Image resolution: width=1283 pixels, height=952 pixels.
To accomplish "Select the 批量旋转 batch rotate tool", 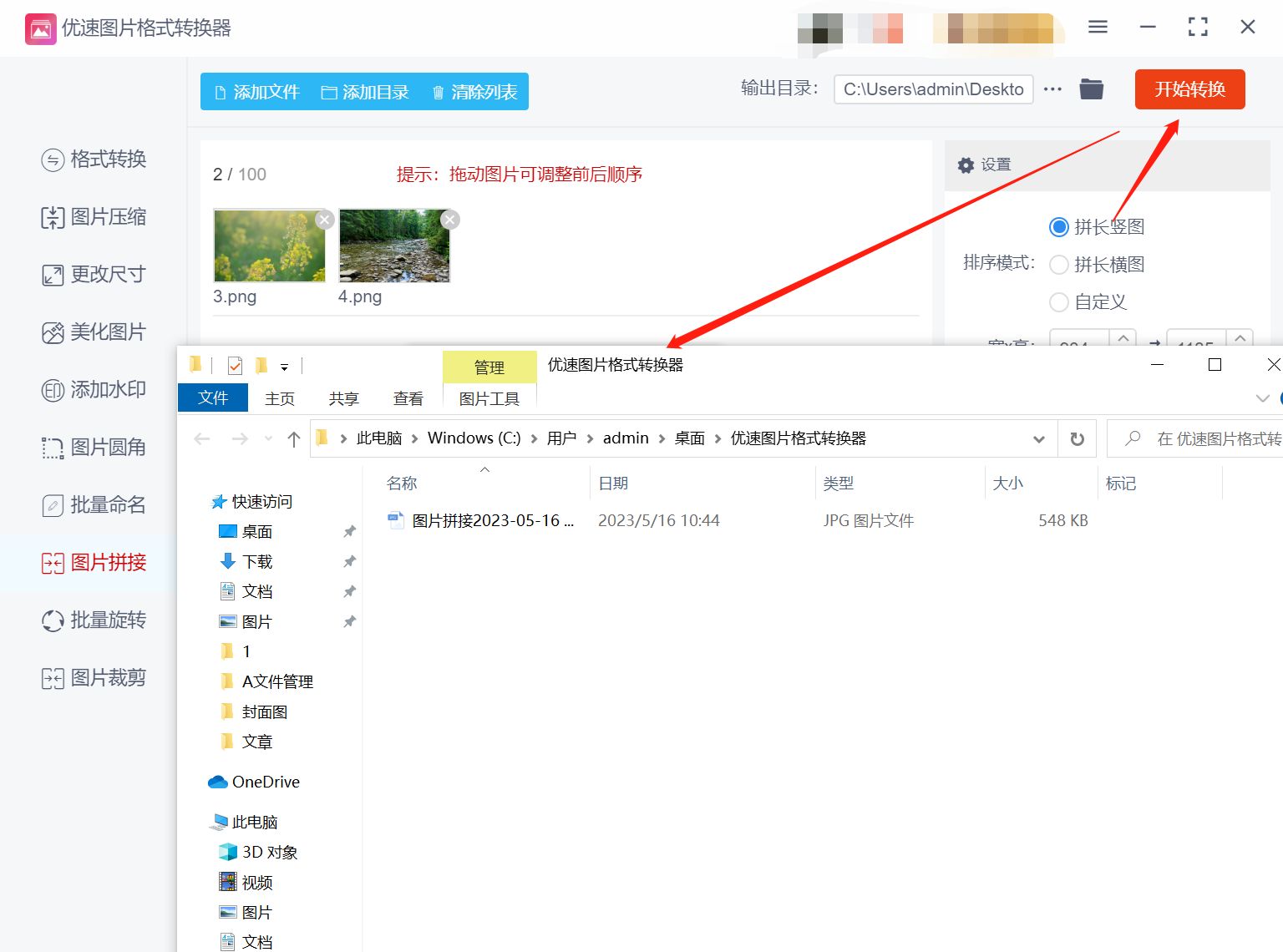I will pyautogui.click(x=94, y=620).
